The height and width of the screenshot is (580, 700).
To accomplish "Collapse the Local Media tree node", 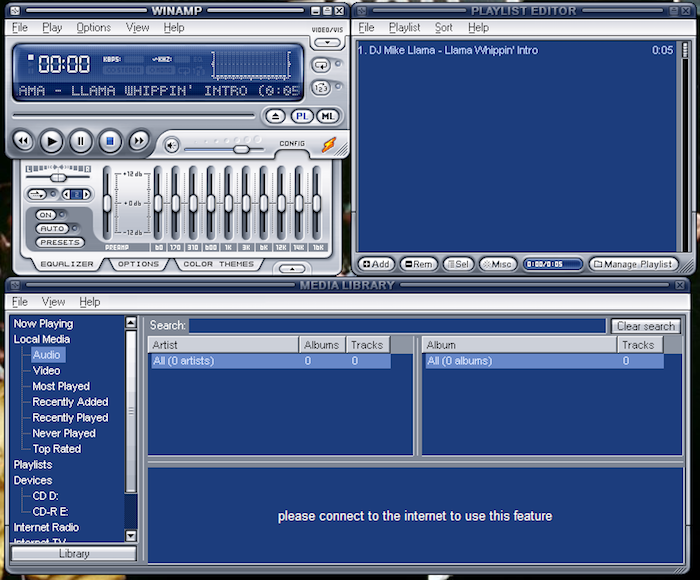I will (42, 339).
